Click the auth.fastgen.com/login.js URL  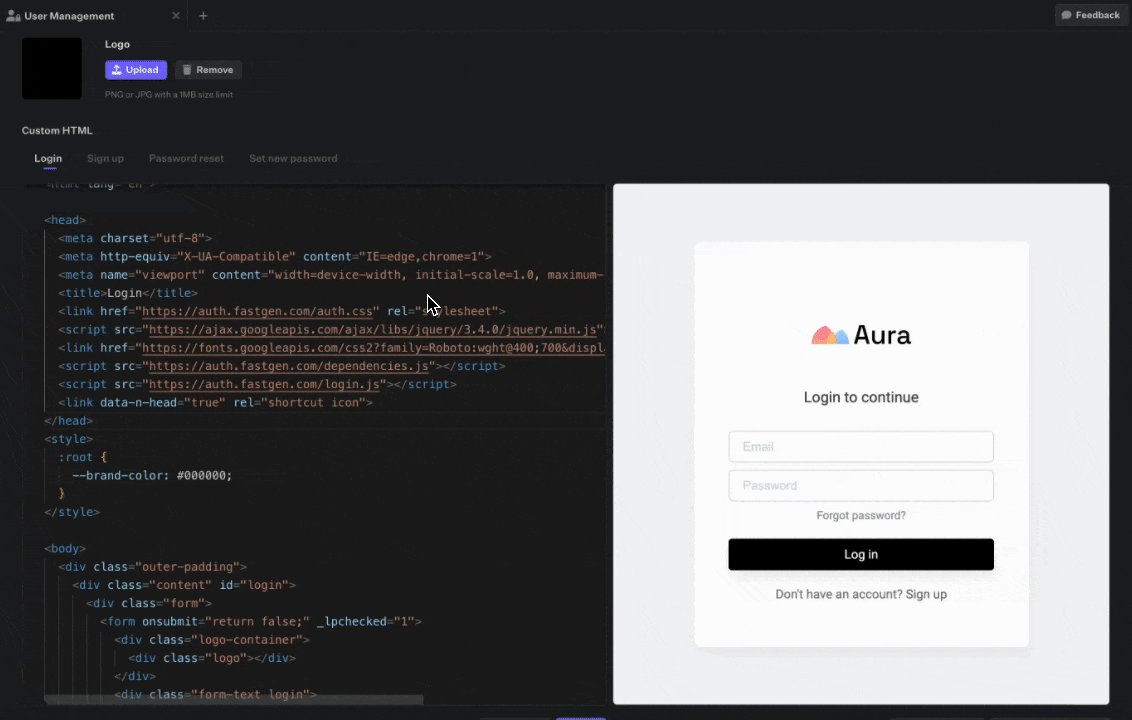264,384
